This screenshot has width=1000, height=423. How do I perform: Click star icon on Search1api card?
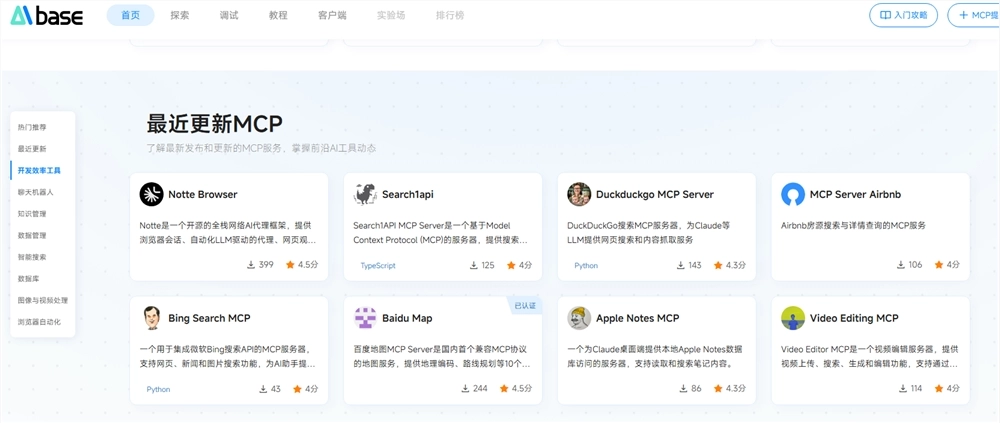[511, 265]
